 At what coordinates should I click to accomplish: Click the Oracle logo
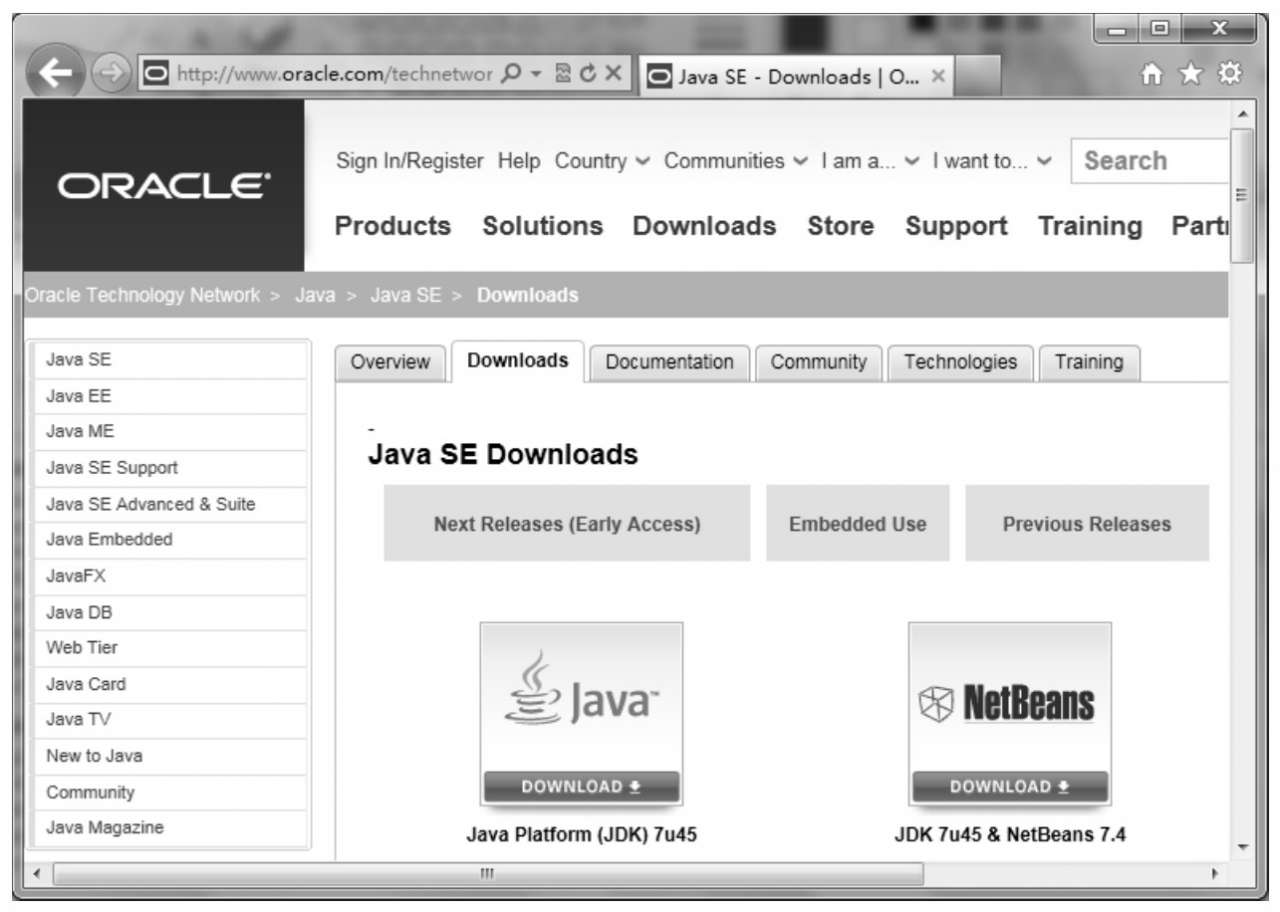pos(164,186)
